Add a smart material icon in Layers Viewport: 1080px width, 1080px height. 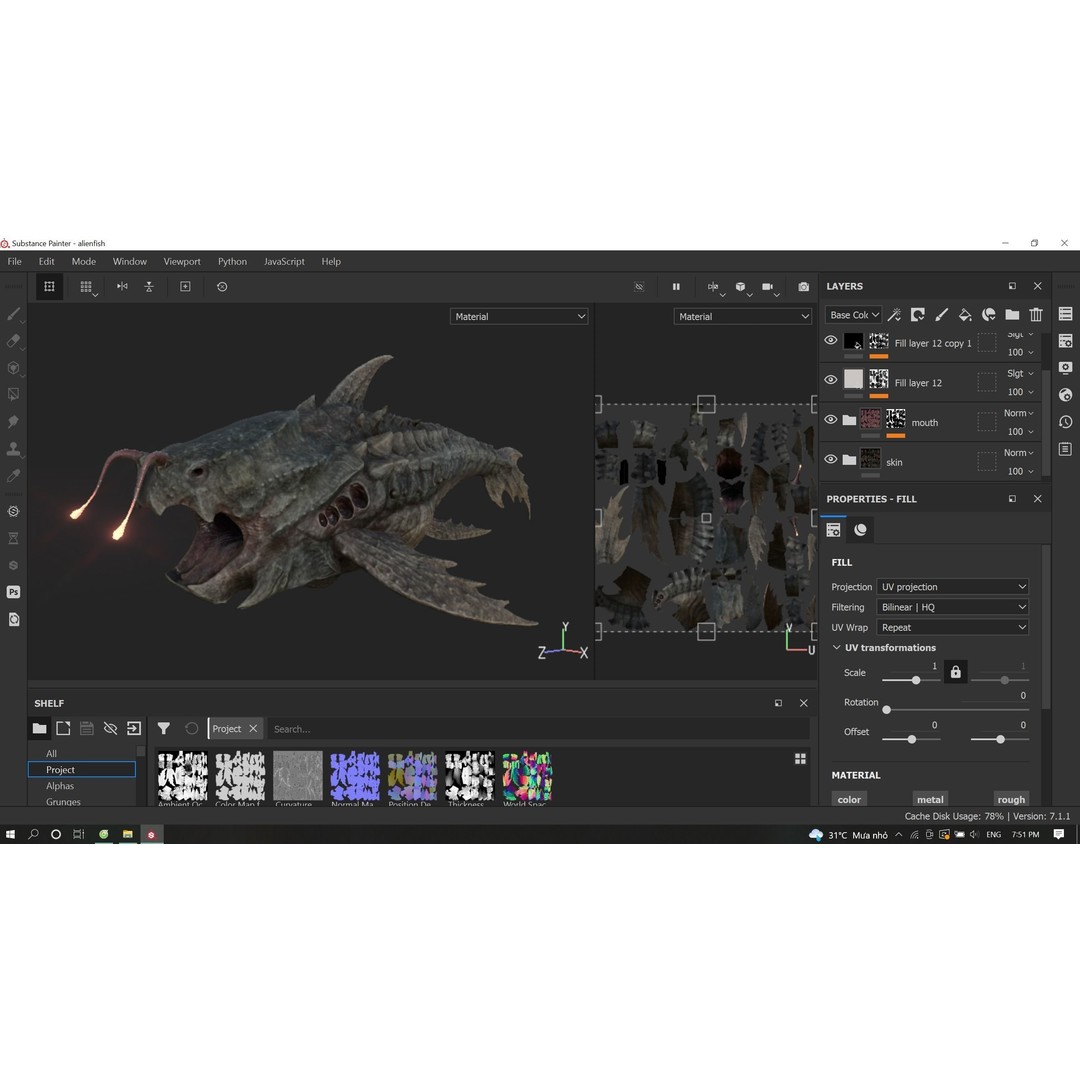pos(988,315)
